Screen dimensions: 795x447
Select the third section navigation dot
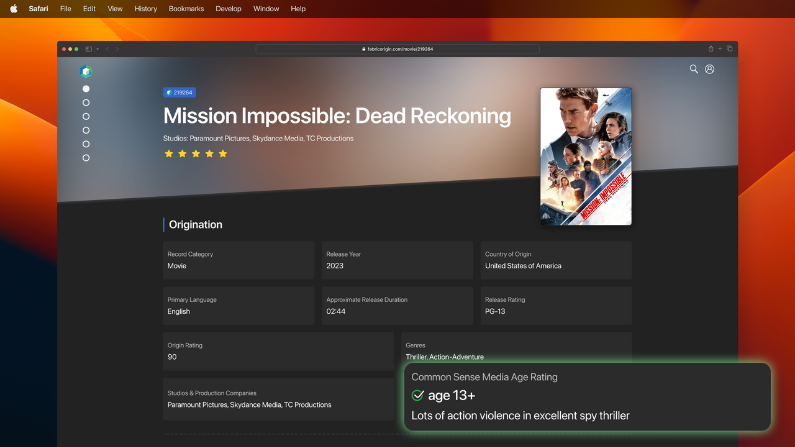coord(86,117)
